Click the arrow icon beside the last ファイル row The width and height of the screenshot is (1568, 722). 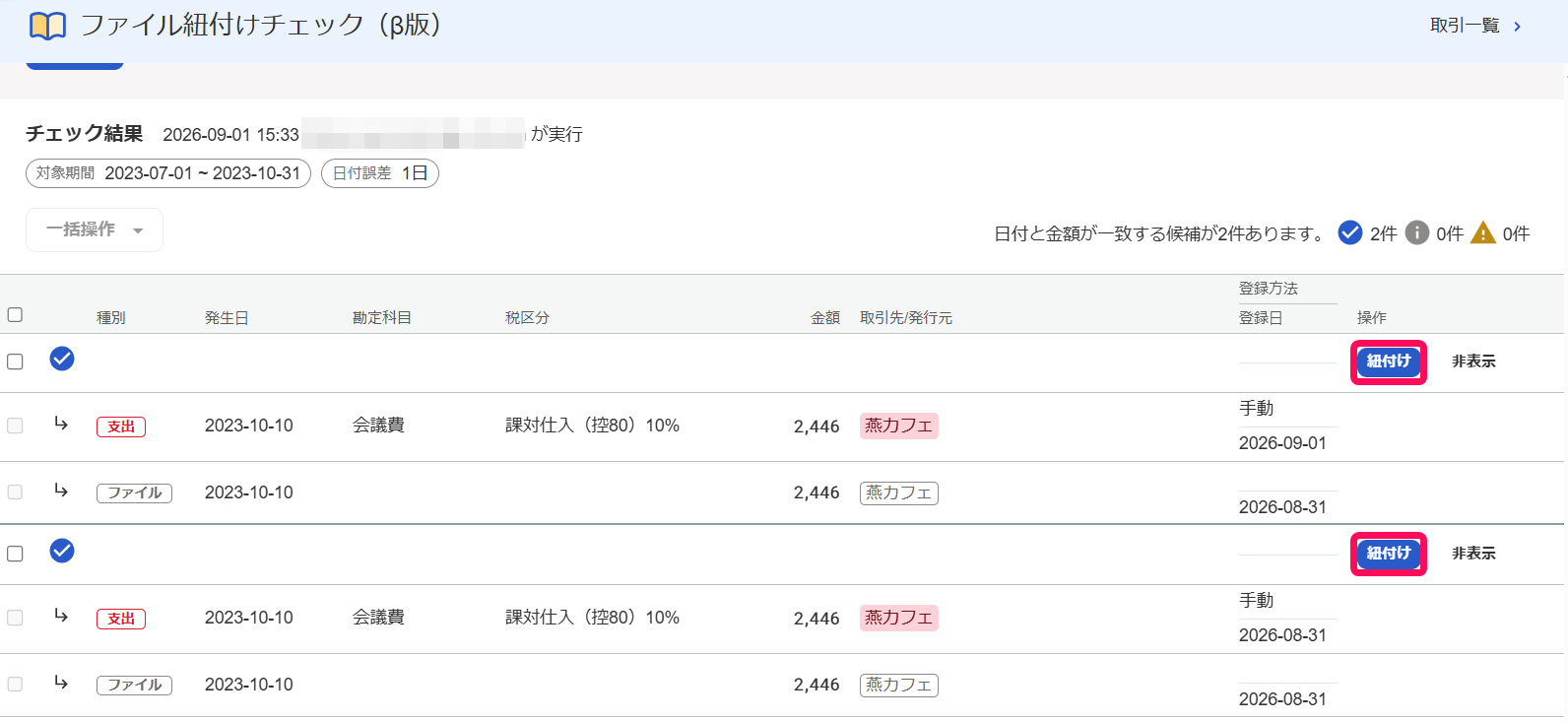[61, 683]
